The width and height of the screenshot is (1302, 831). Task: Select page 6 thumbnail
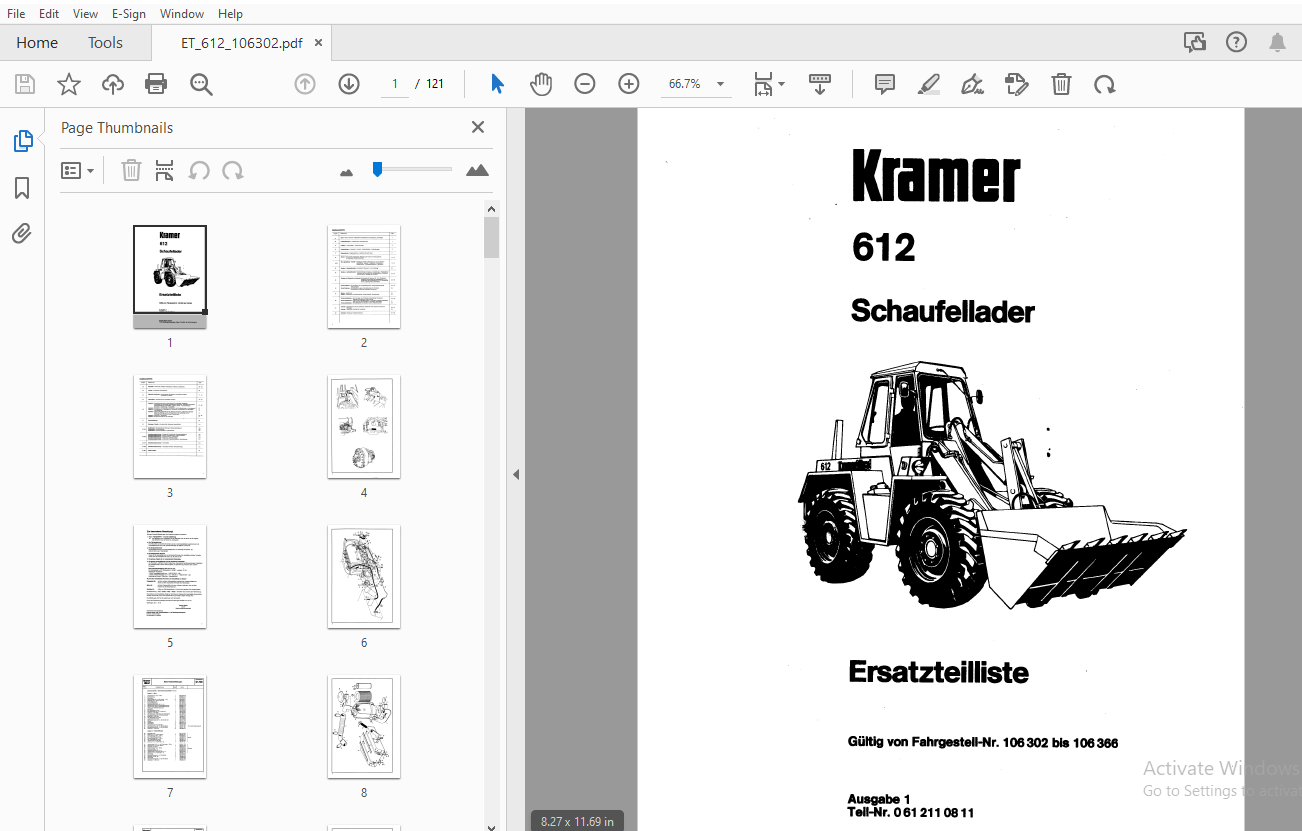coord(364,576)
